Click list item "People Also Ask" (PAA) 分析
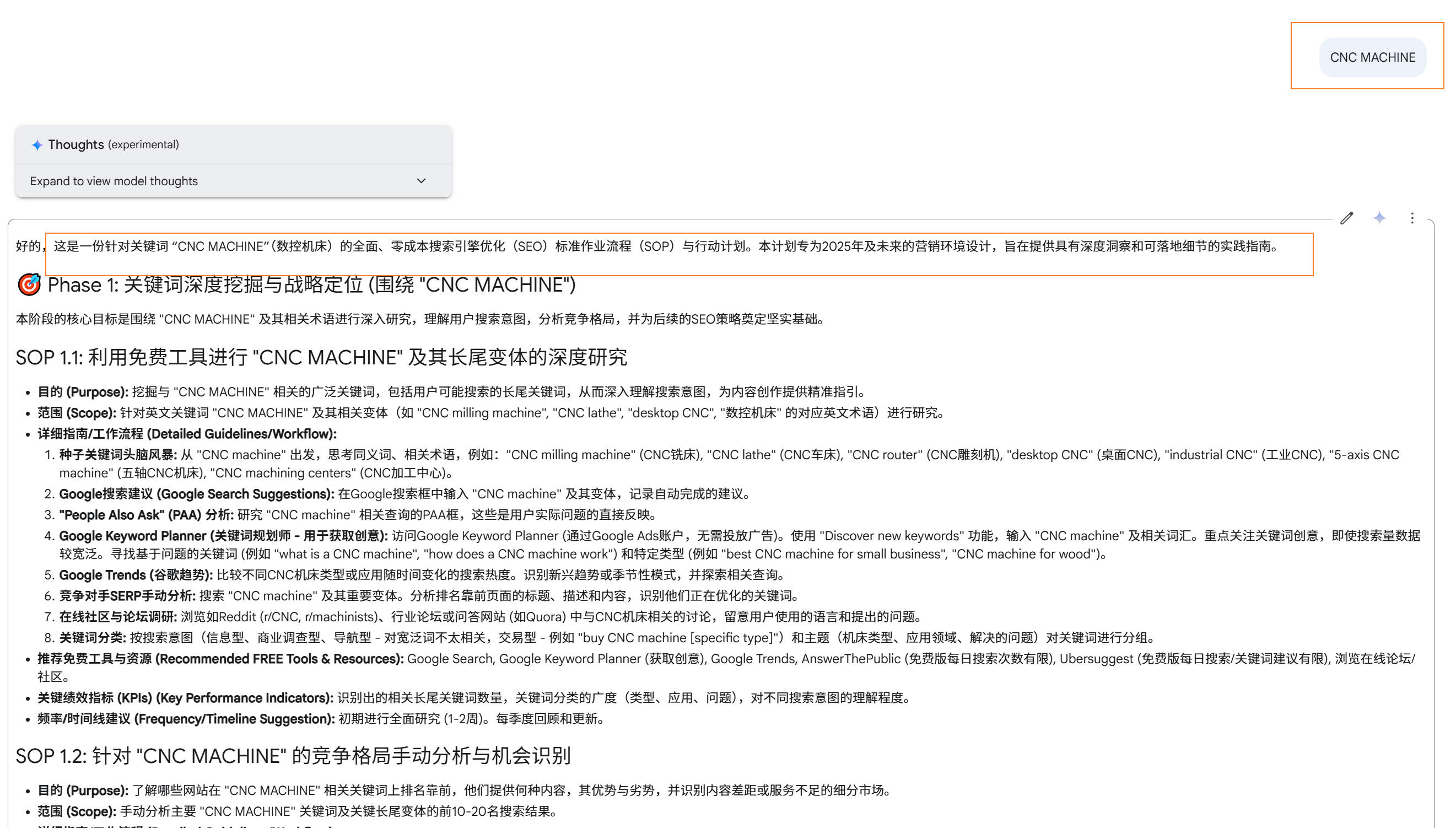 [359, 515]
